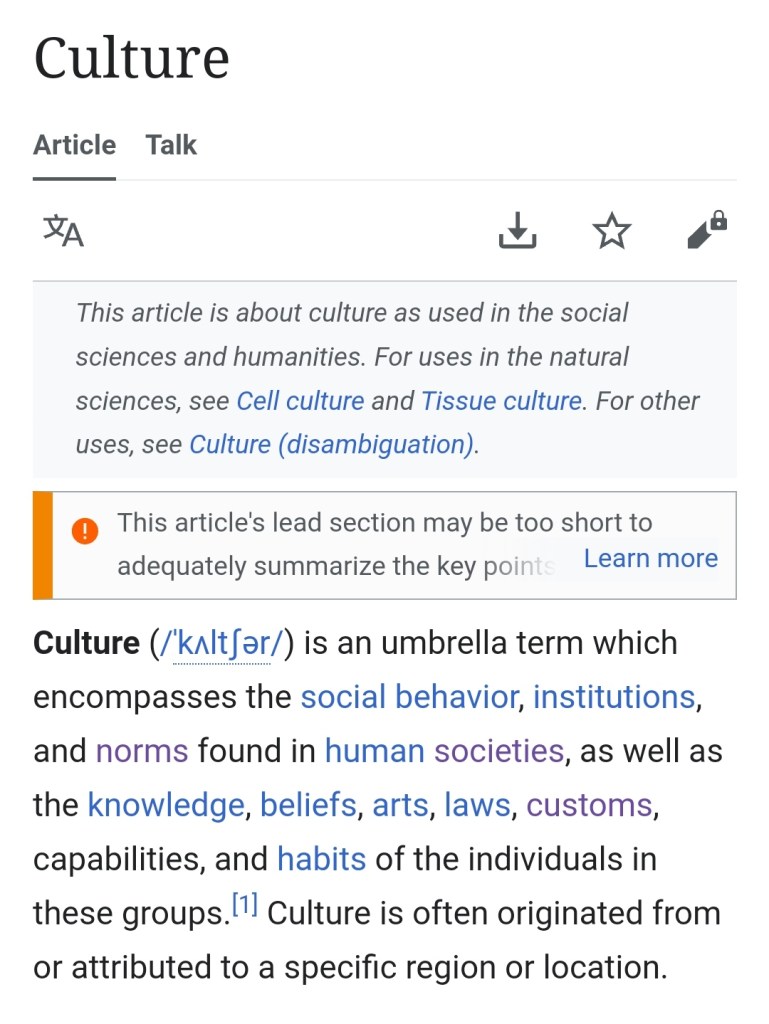Follow the Cell culture link

click(300, 401)
